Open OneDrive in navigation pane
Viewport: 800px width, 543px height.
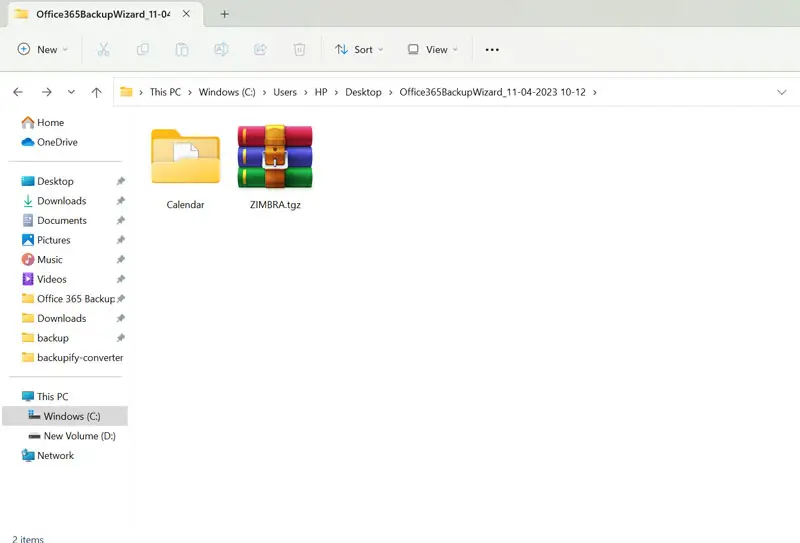coord(49,142)
